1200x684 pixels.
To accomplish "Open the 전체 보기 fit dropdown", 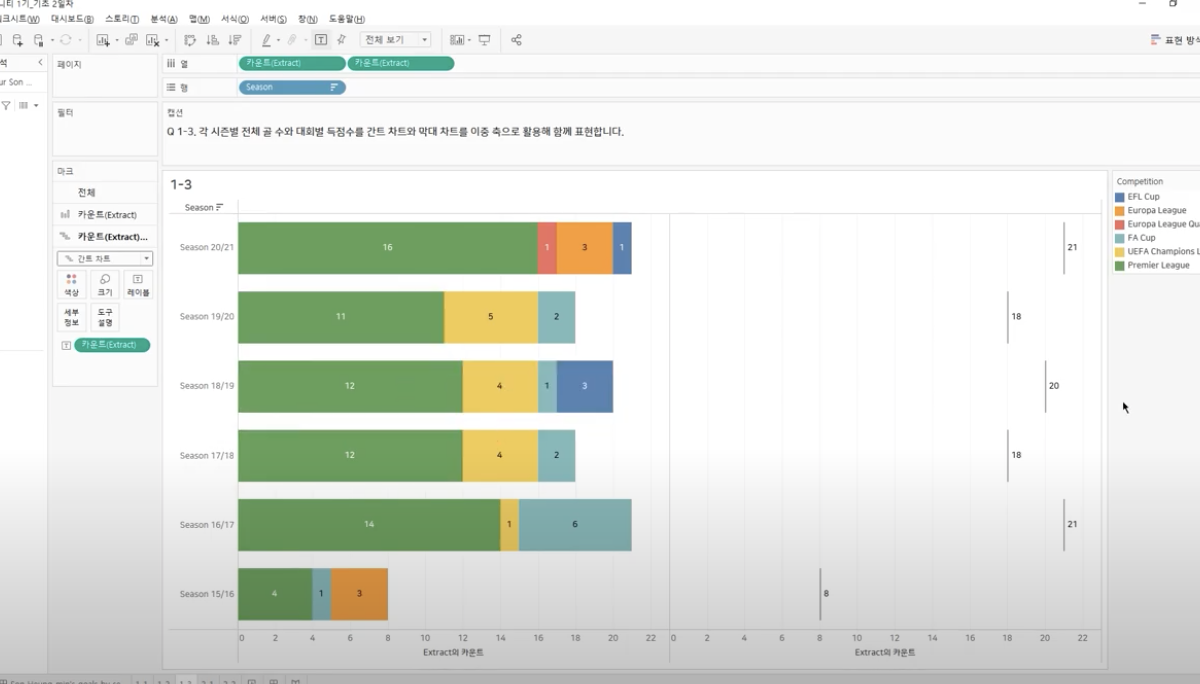I will click(x=395, y=40).
